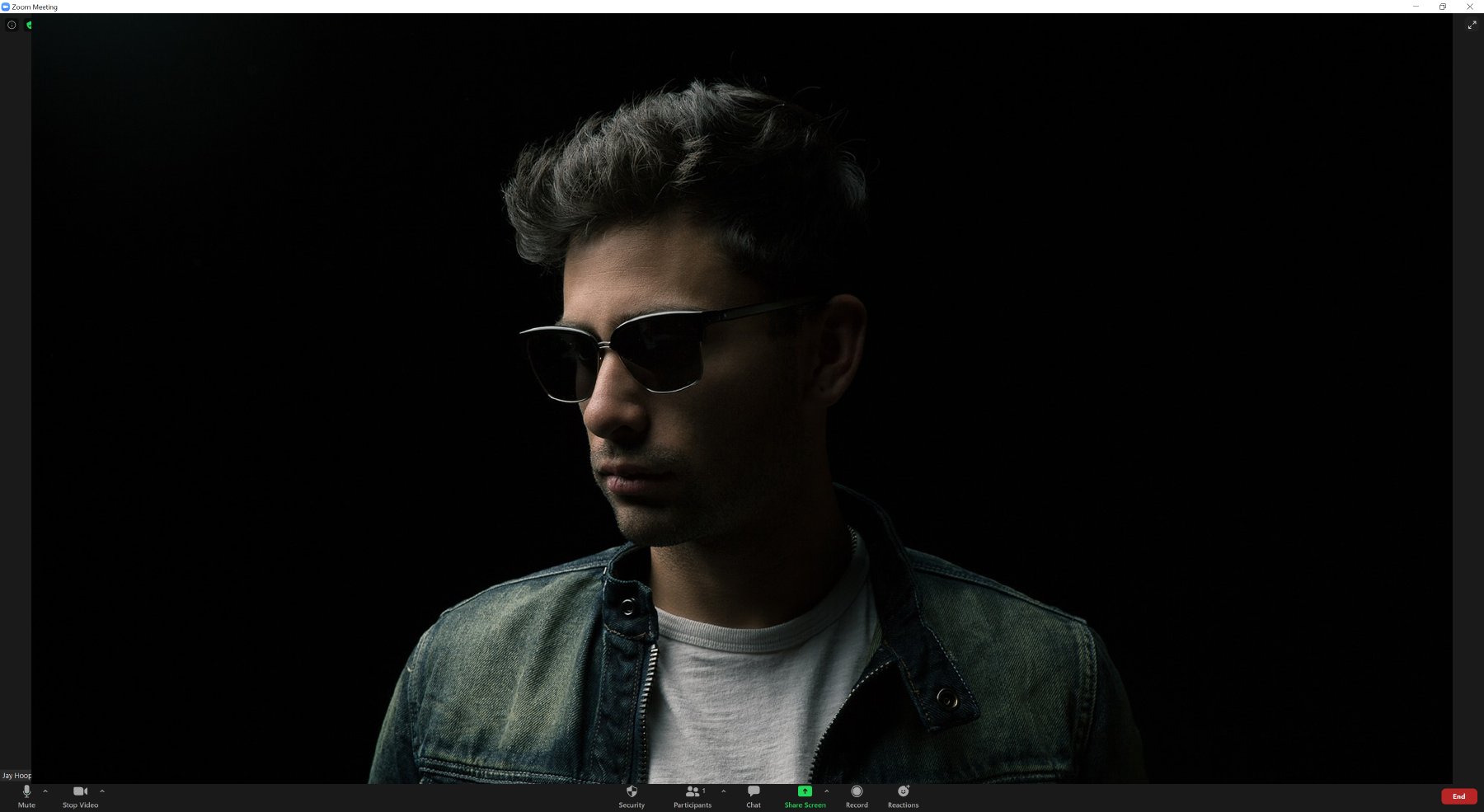Mute the microphone
Screen dimensions: 1484x812
[x=26, y=796]
